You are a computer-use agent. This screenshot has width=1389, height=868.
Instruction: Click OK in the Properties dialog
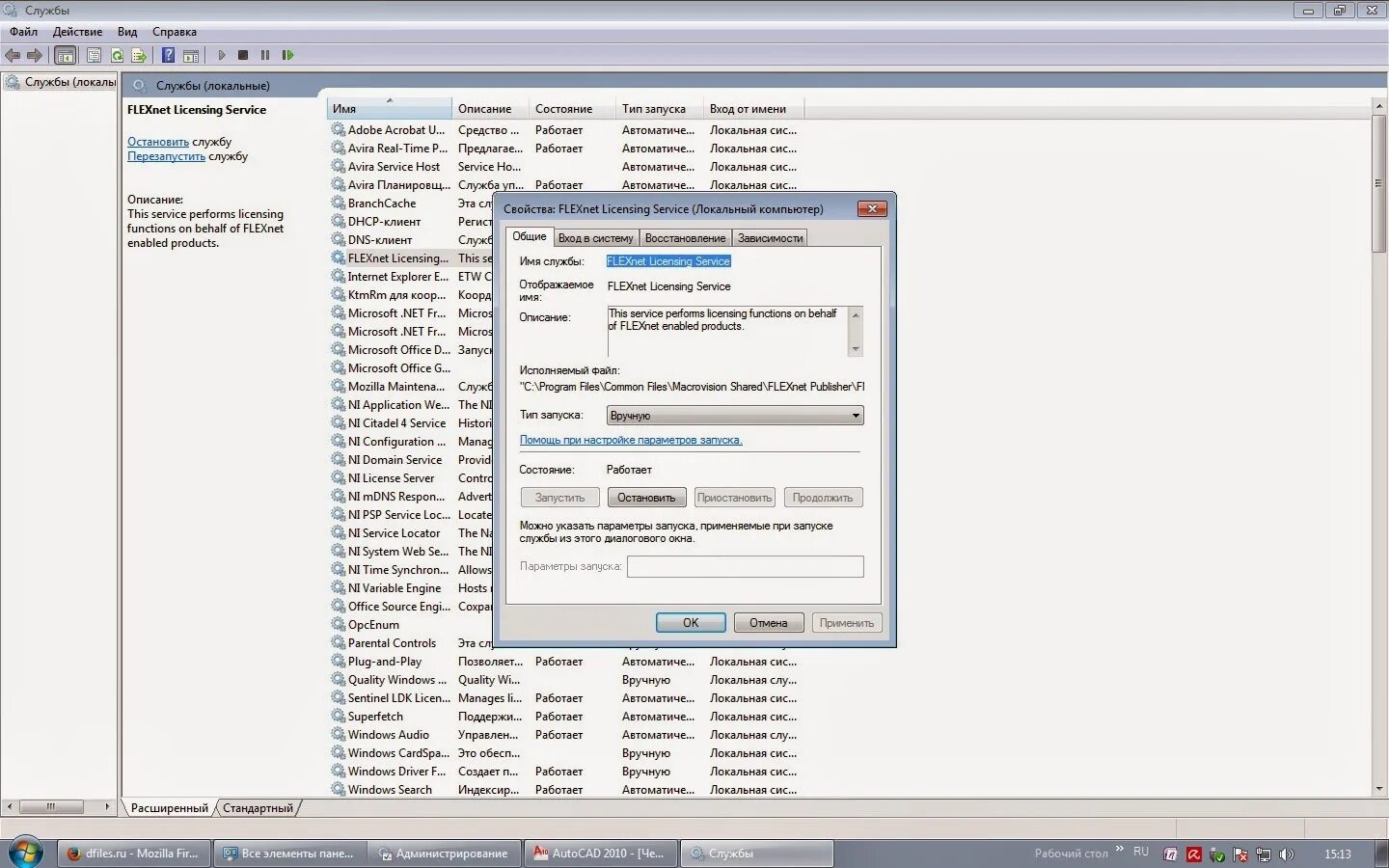(x=691, y=623)
